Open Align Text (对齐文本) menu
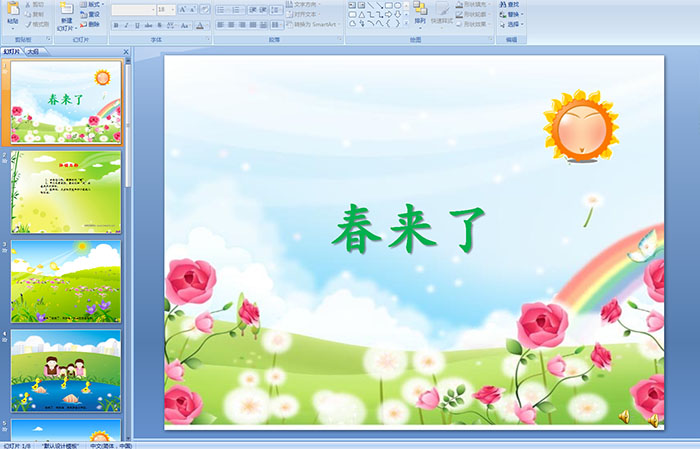 tap(303, 14)
